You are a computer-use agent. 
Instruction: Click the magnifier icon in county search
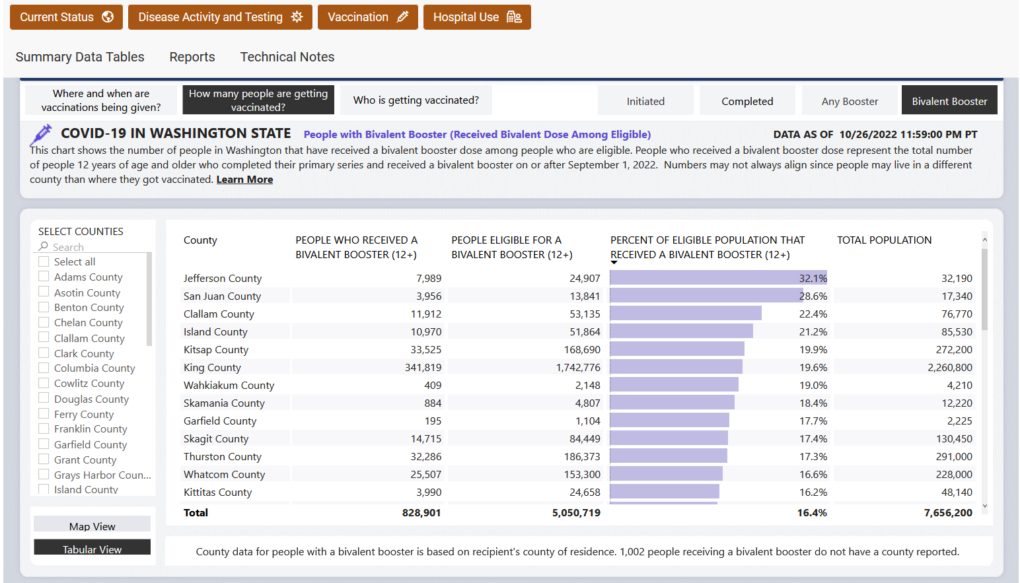[45, 247]
